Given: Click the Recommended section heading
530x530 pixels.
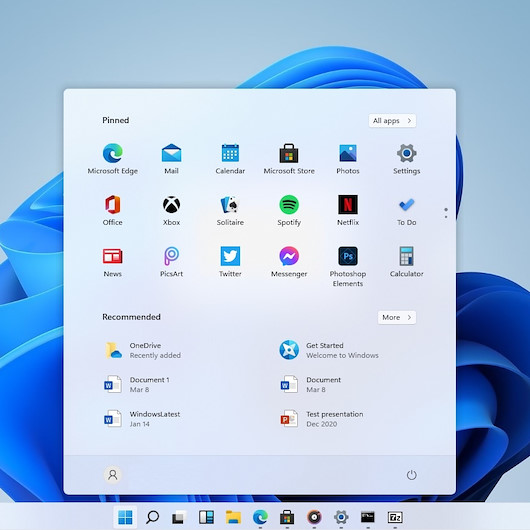Looking at the screenshot, I should (131, 317).
